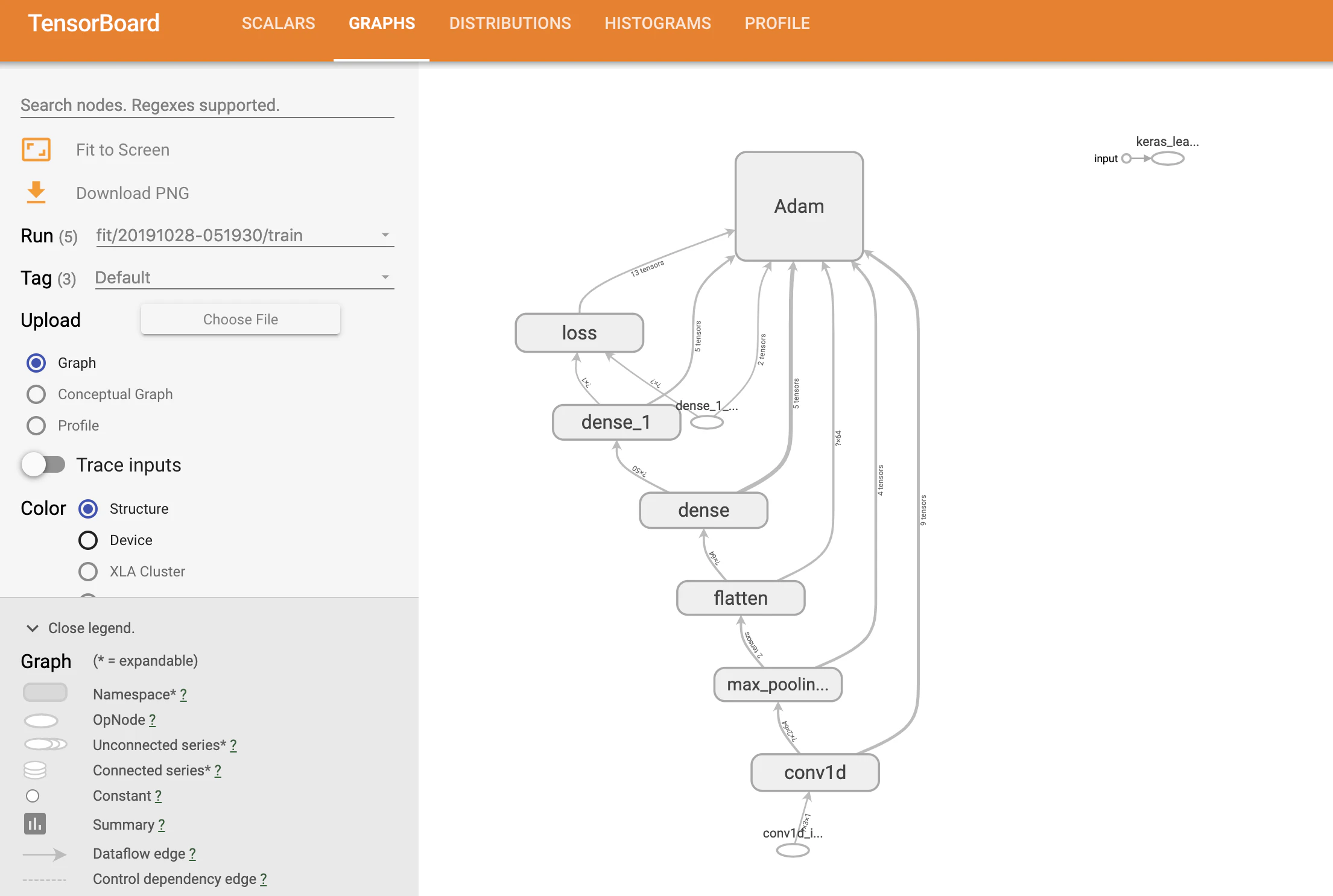Go to the PROFILE tab
The height and width of the screenshot is (896, 1333).
[x=777, y=24]
